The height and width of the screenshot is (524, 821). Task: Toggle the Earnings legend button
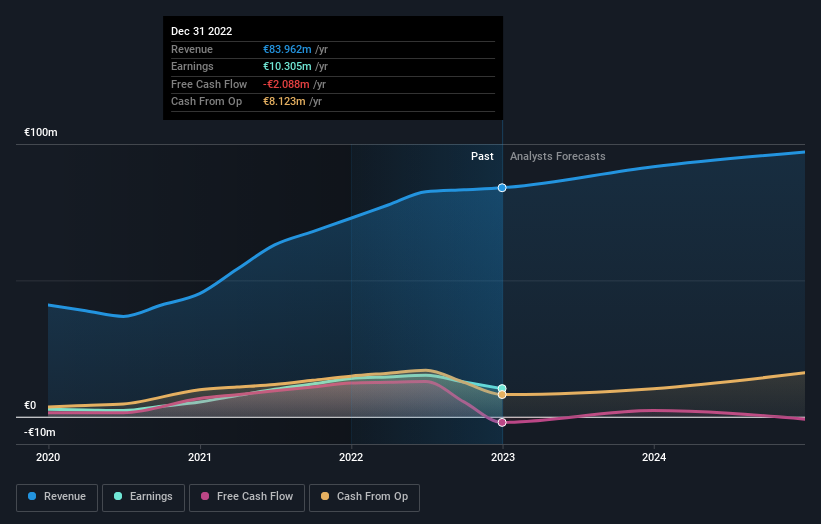tap(143, 497)
